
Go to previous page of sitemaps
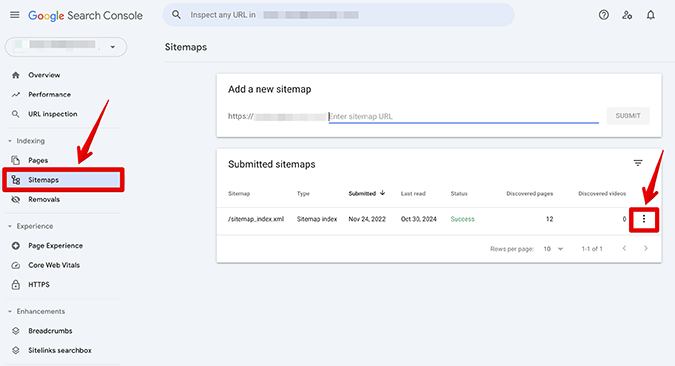pos(624,248)
